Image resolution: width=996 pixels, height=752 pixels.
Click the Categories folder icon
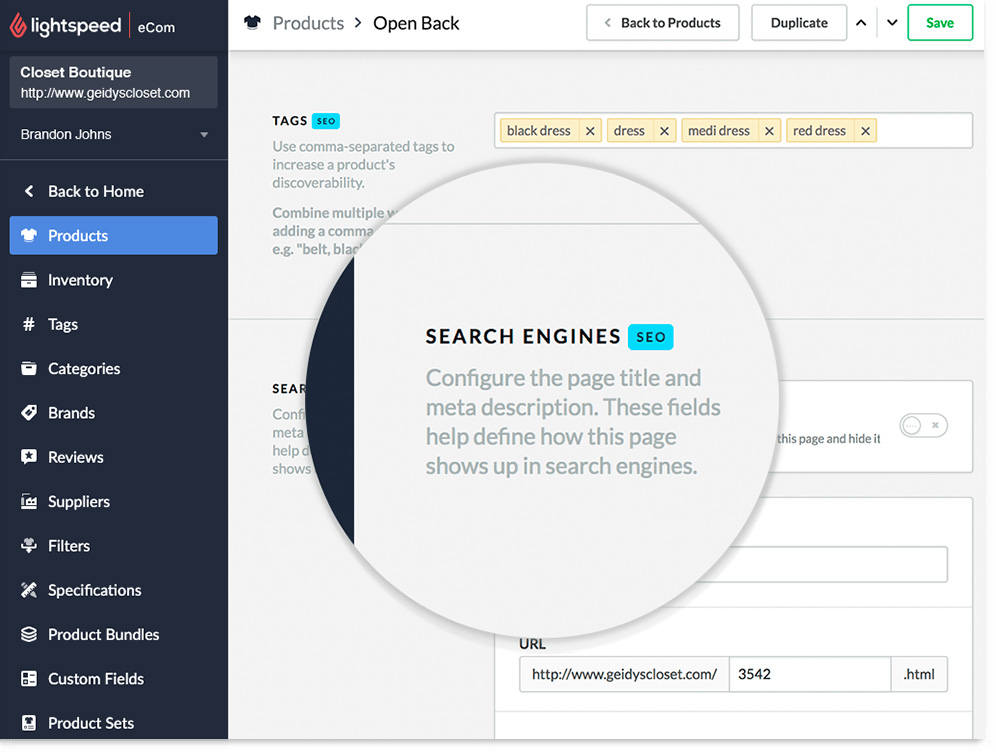point(29,368)
